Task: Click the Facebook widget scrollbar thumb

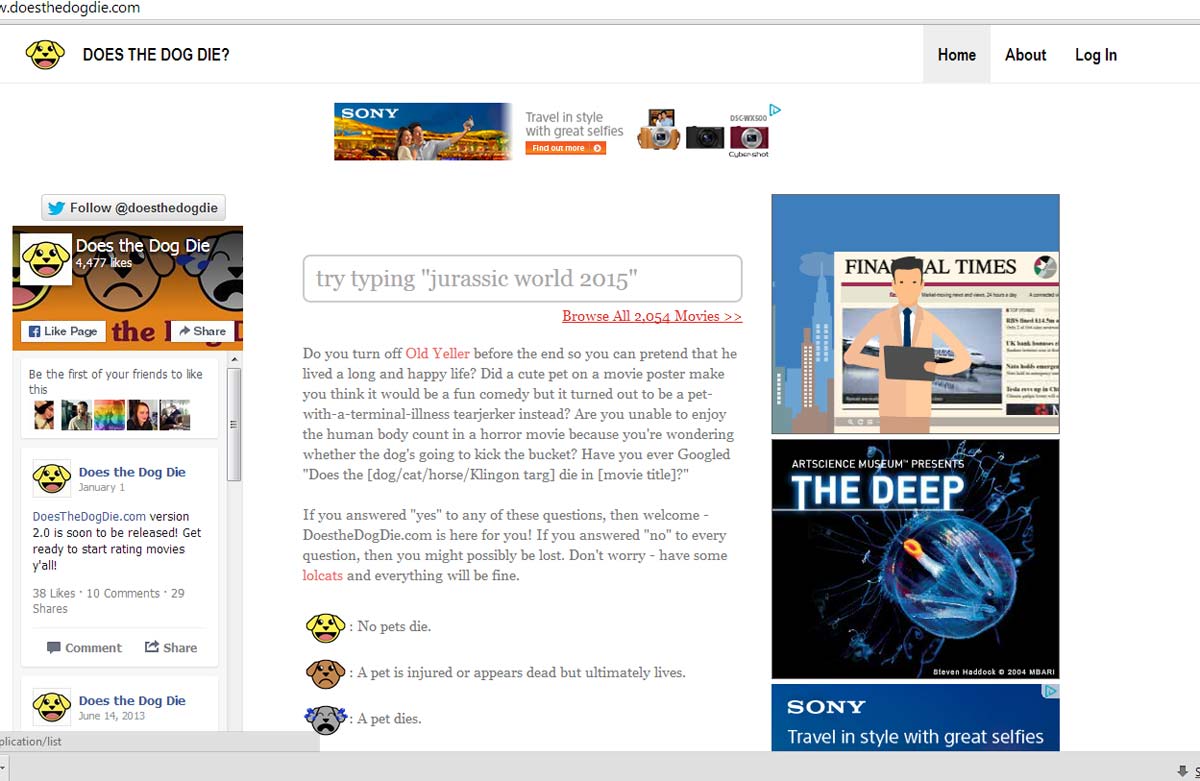Action: click(235, 424)
